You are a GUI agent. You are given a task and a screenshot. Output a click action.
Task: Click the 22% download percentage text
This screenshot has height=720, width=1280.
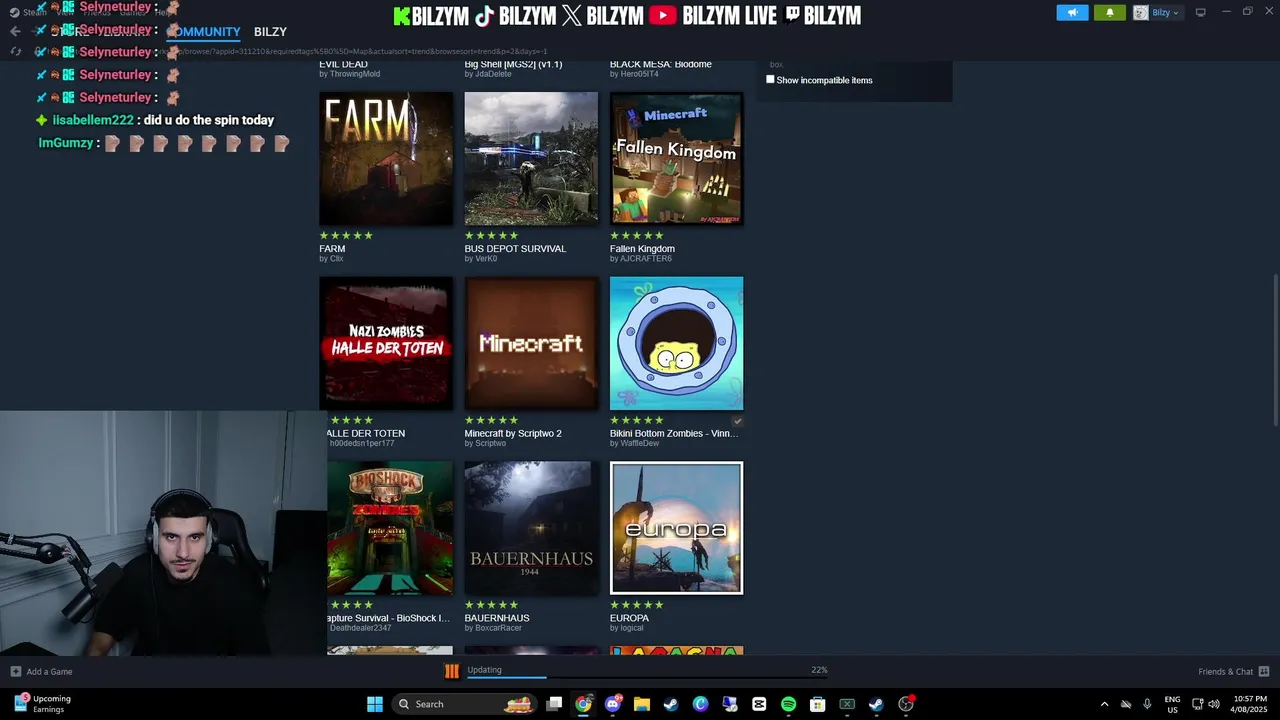point(819,670)
